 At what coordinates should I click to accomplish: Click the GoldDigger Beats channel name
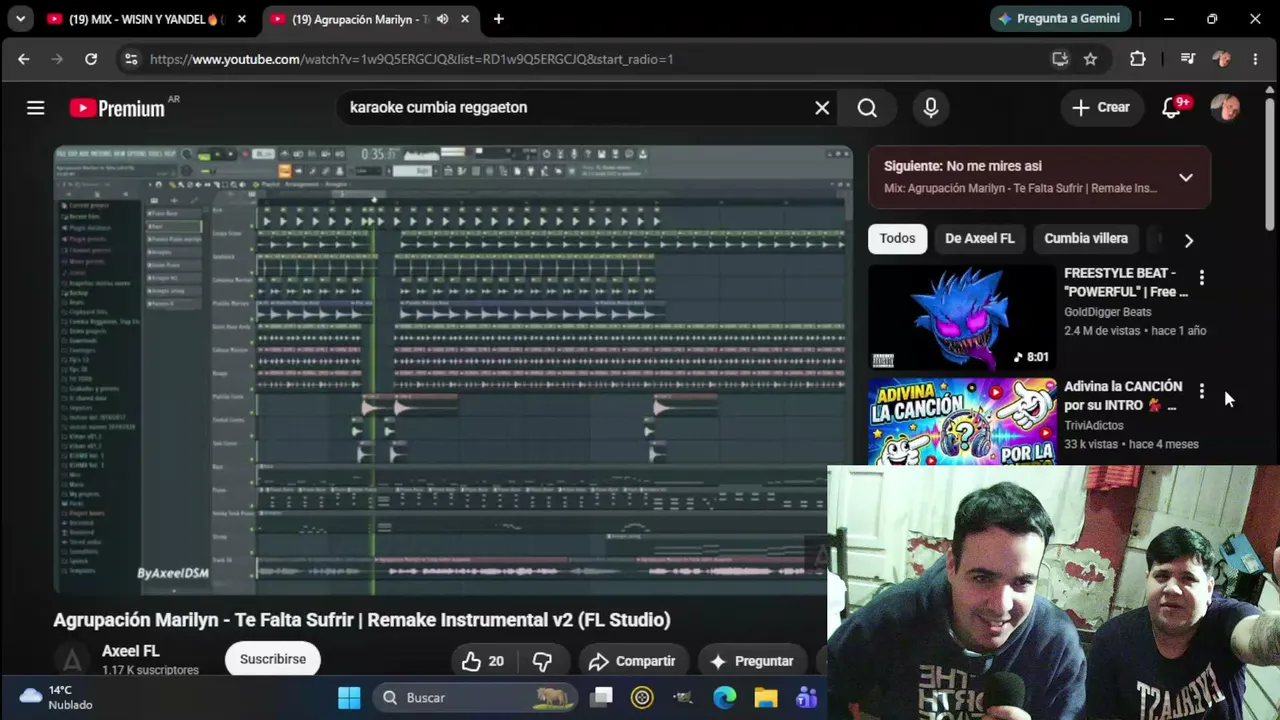1108,312
